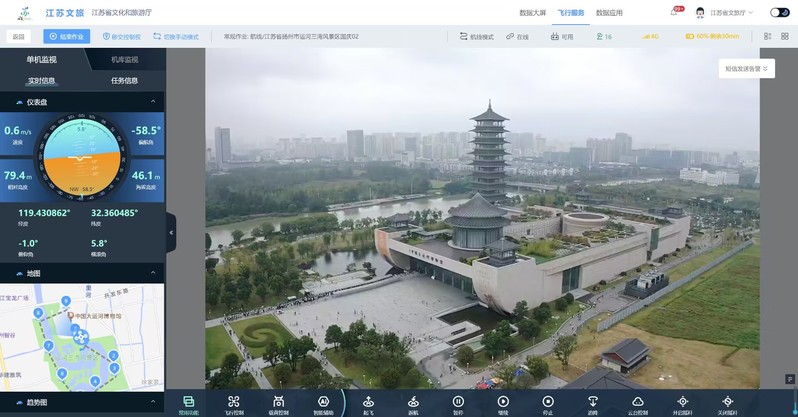Click the 停止 stop flight icon
Image resolution: width=798 pixels, height=417 pixels.
[x=548, y=403]
